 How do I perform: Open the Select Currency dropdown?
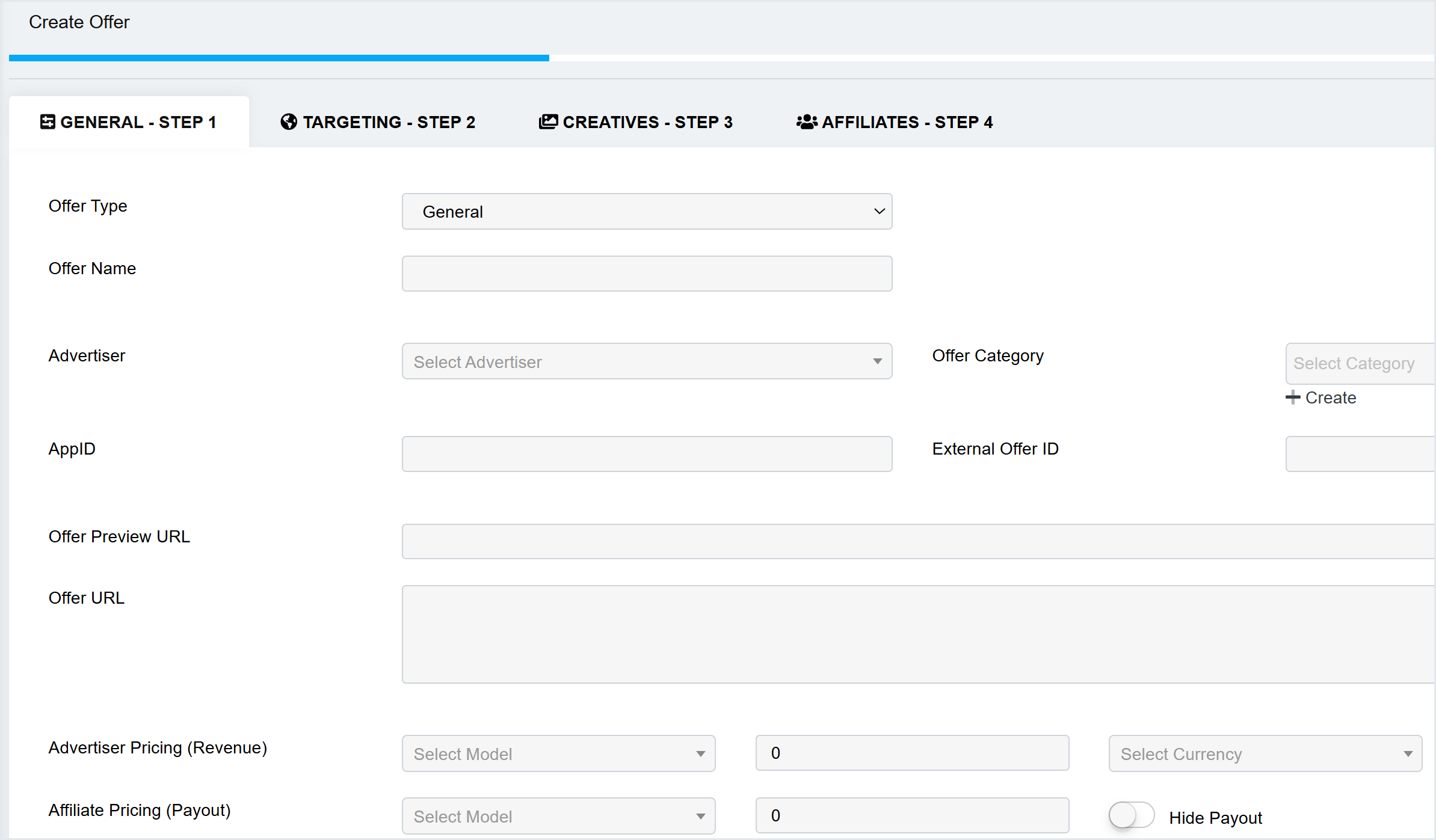1265,754
